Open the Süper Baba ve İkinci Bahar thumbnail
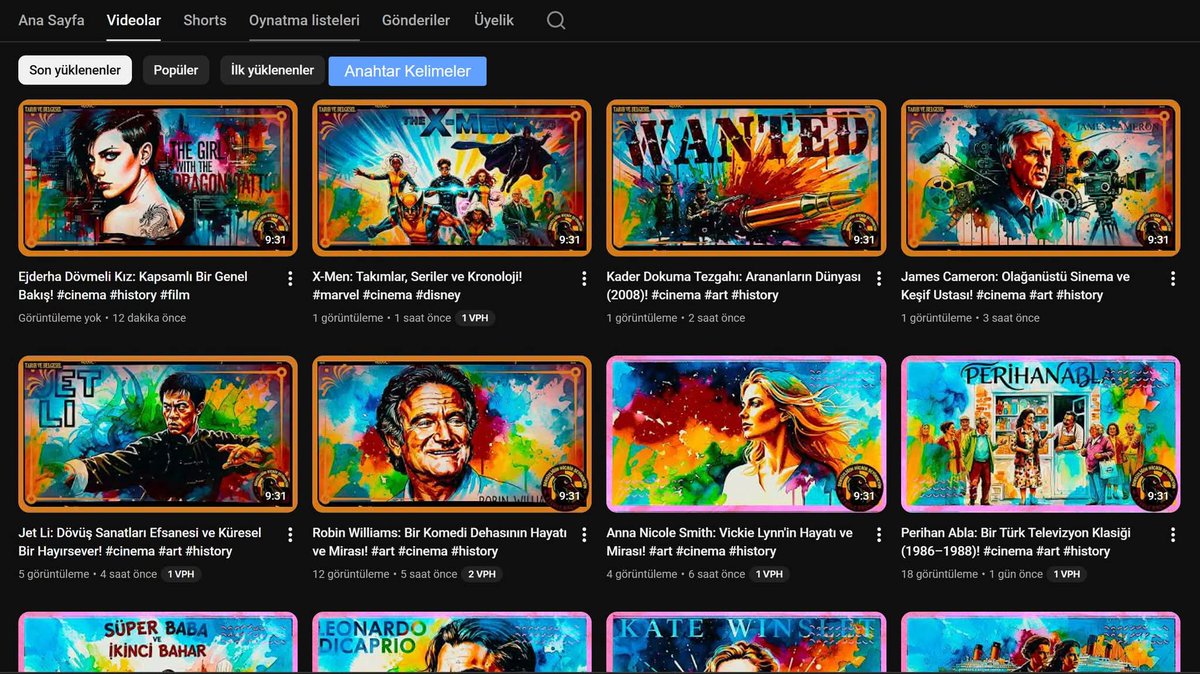The width and height of the screenshot is (1200, 674). [158, 643]
